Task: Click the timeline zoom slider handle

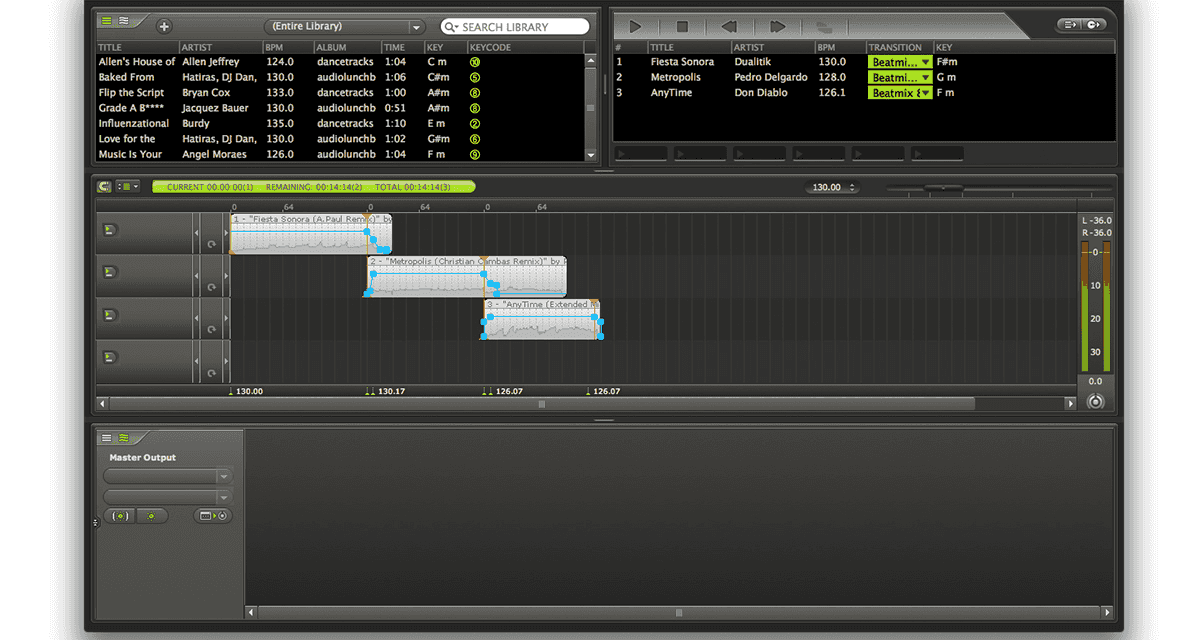Action: [943, 187]
